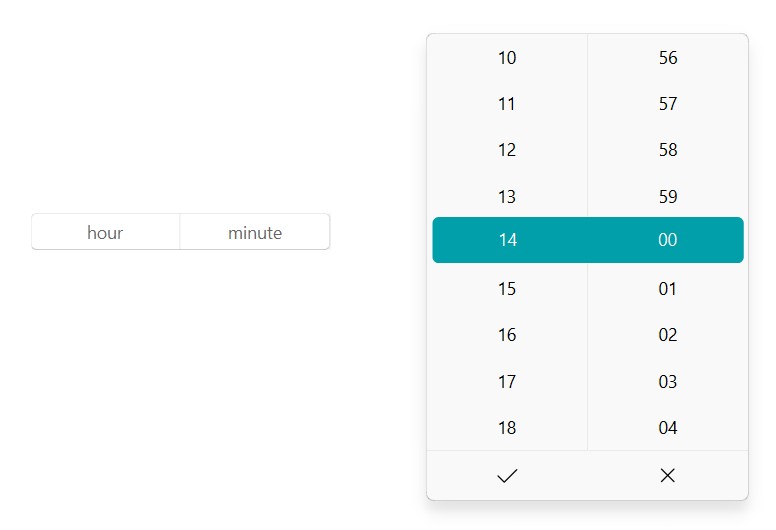The image size is (776, 530).
Task: Choose minute 01 from the list
Action: [668, 289]
